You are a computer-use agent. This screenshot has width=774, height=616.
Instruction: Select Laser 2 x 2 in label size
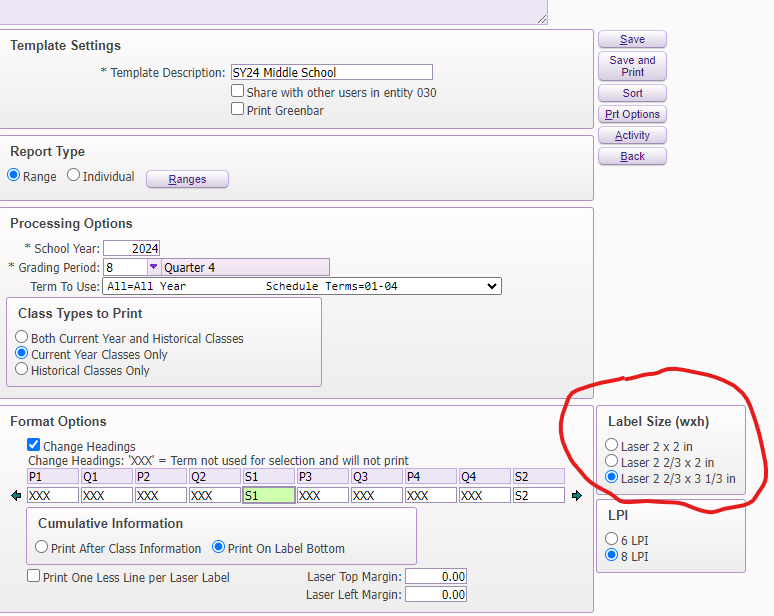coord(612,445)
